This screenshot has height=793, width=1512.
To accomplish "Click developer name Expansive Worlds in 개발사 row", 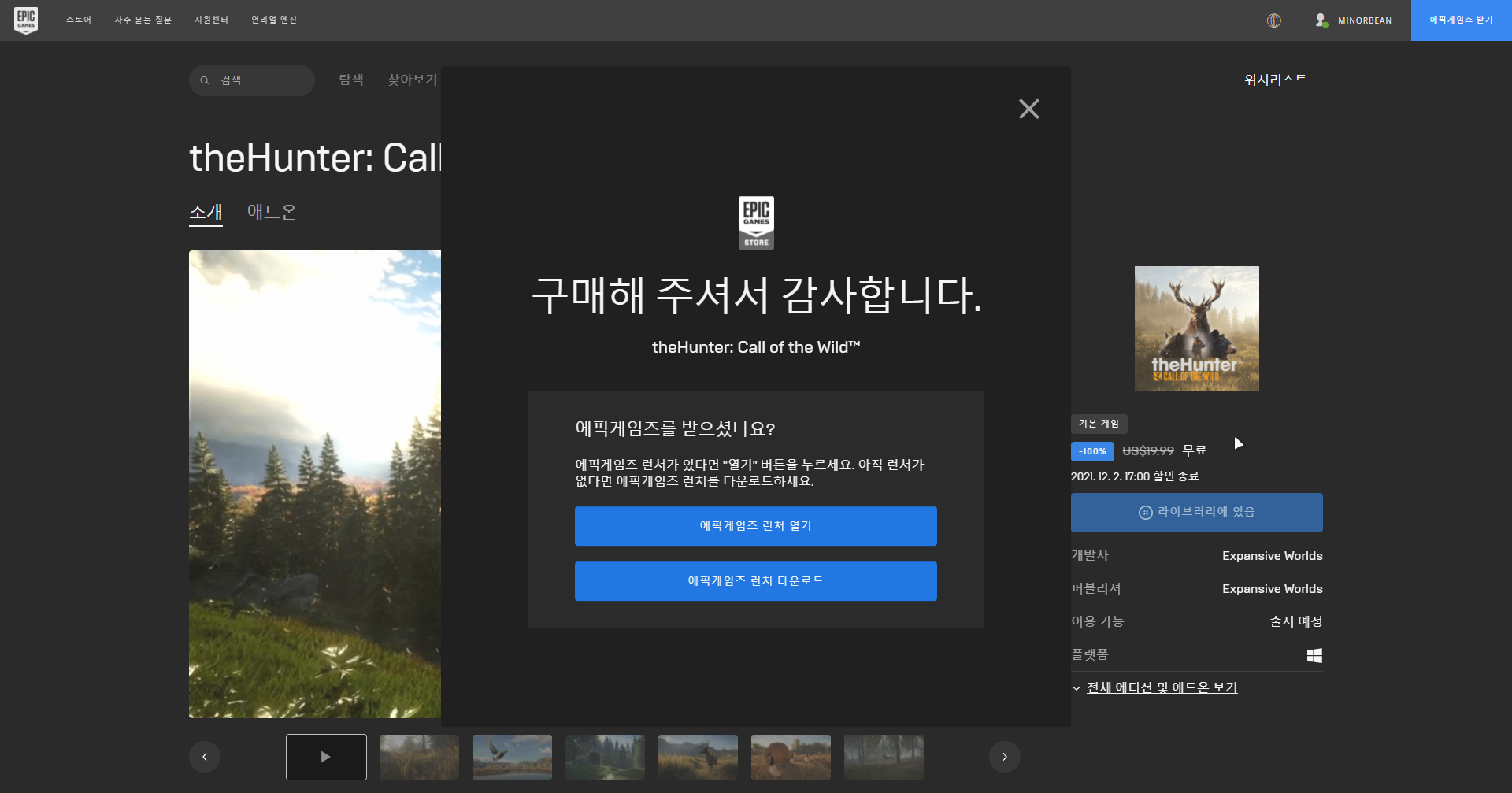I will tap(1272, 556).
